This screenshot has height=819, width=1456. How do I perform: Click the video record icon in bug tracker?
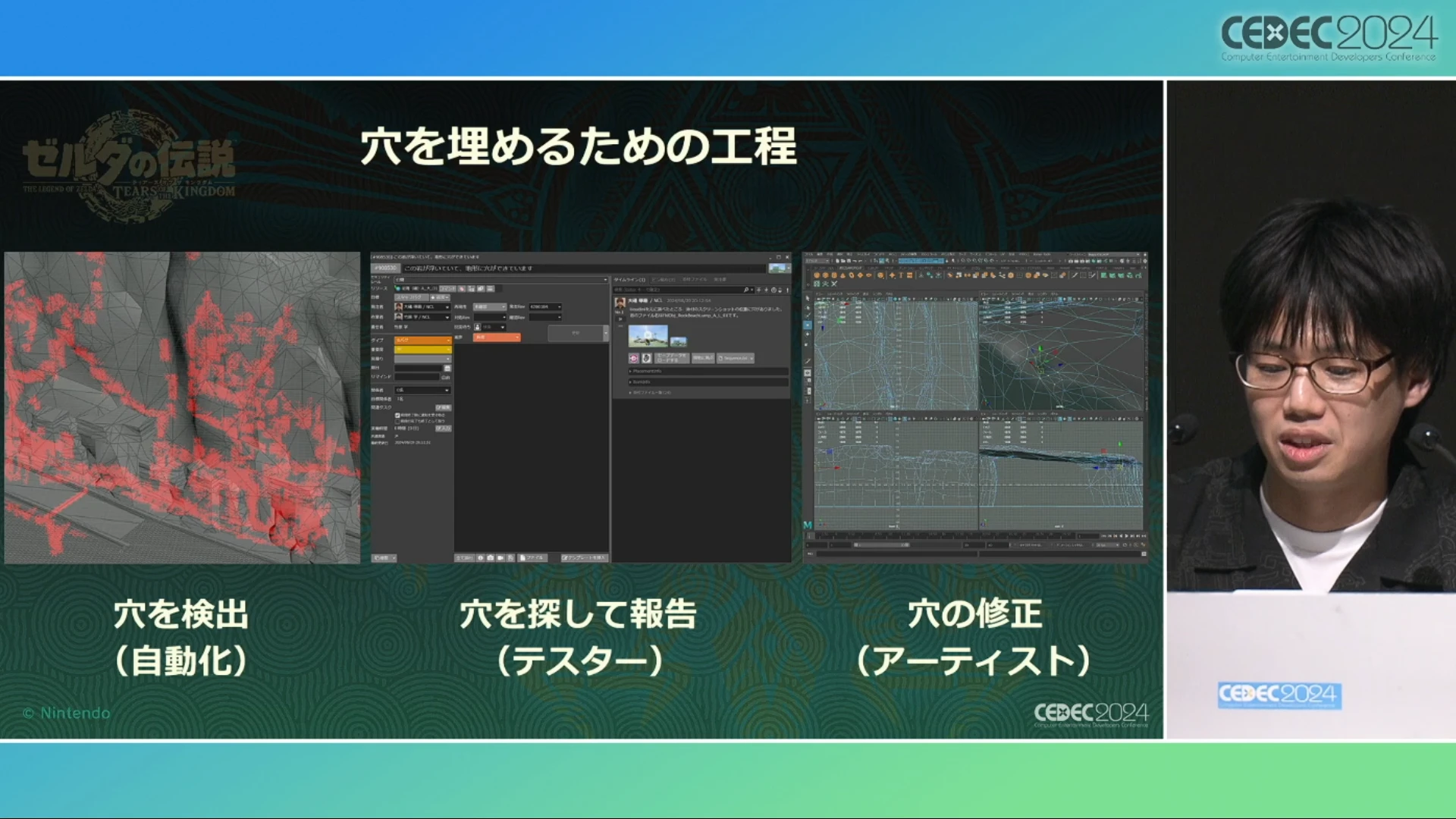pyautogui.click(x=500, y=557)
